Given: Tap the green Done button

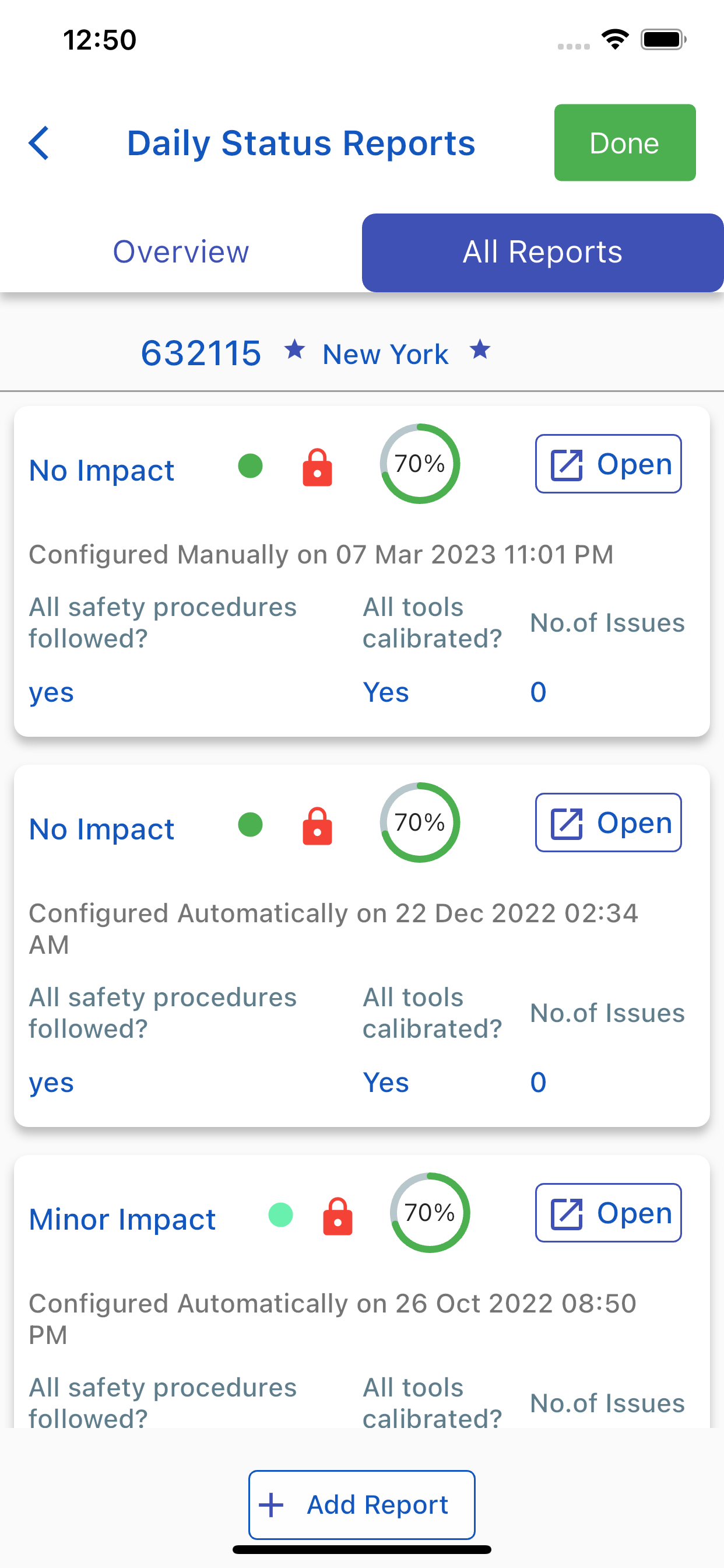Looking at the screenshot, I should 625,142.
